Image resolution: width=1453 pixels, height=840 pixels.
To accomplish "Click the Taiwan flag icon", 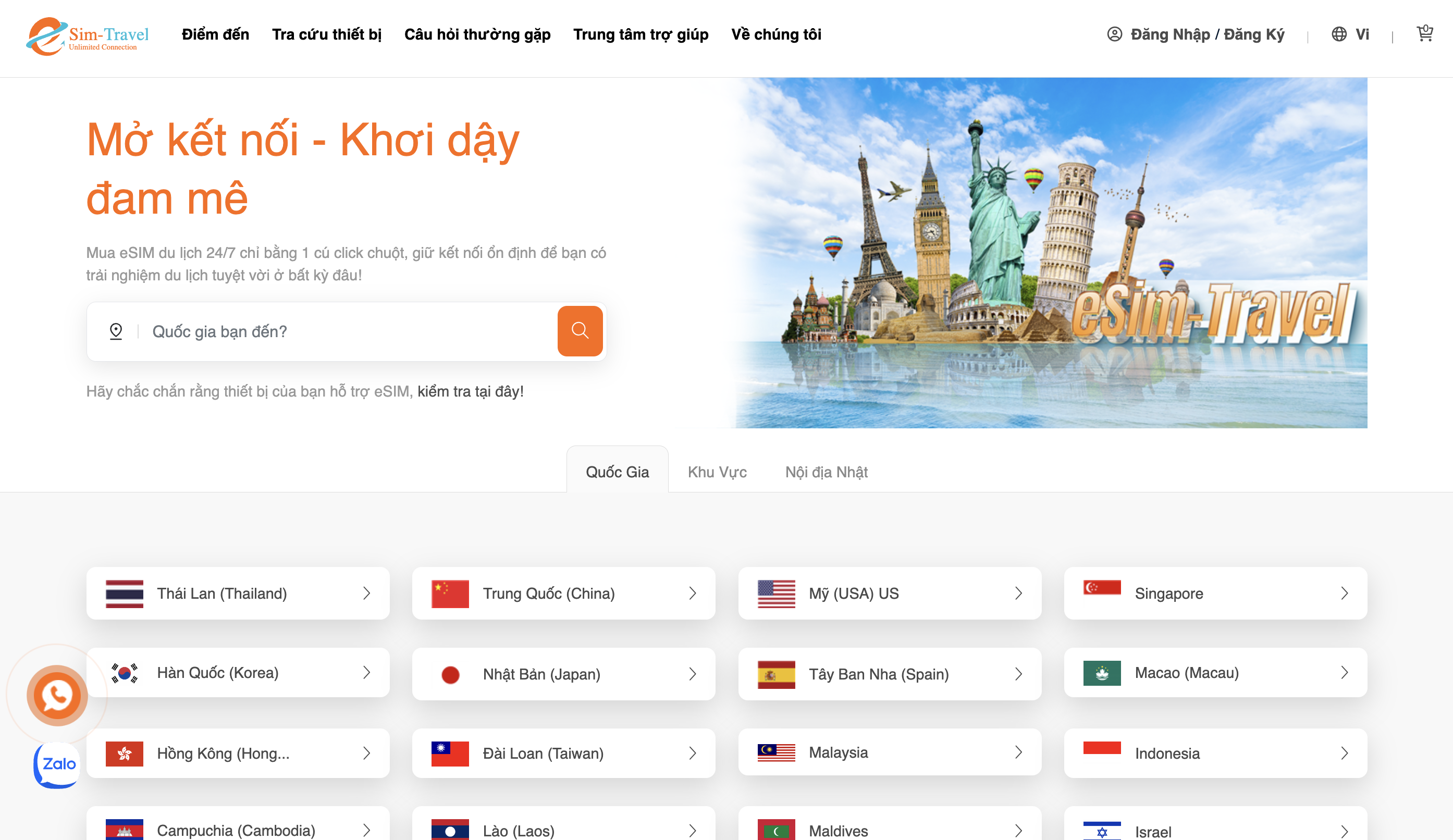I will pos(450,753).
